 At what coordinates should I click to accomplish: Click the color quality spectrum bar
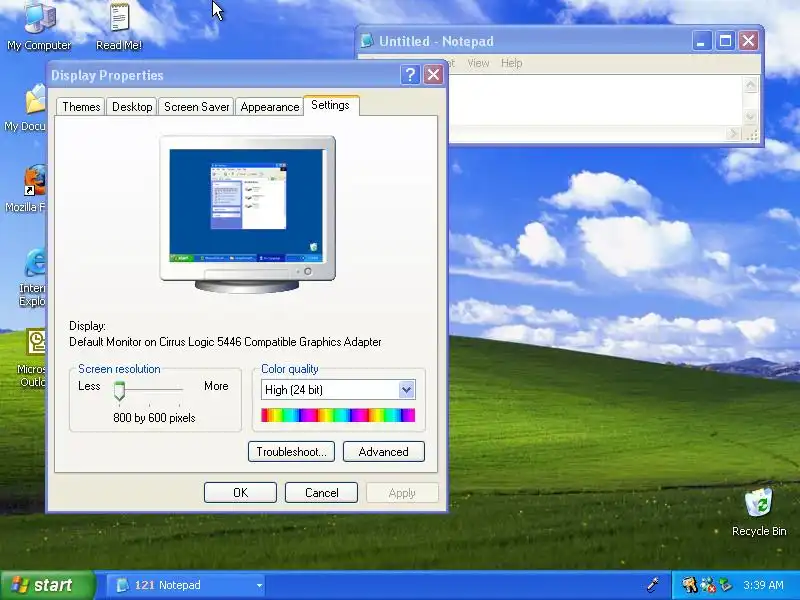point(338,415)
